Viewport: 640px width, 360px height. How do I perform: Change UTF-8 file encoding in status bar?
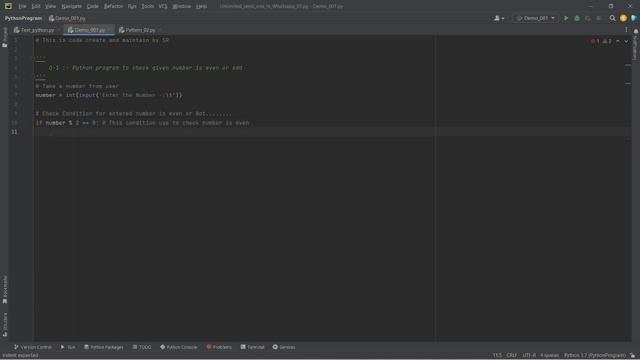pos(529,356)
